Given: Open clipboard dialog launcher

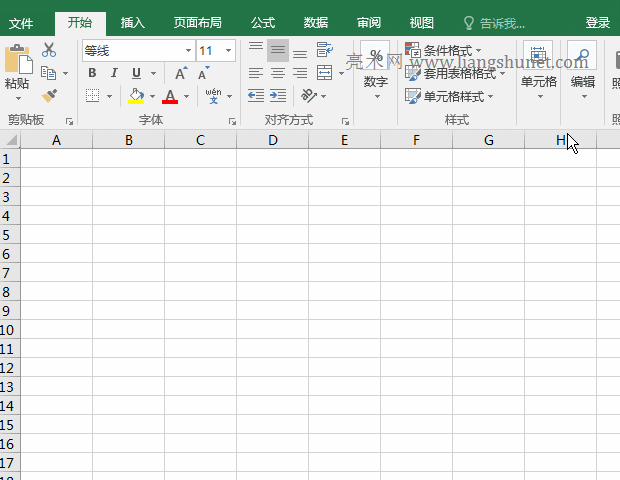Looking at the screenshot, I should 70,121.
